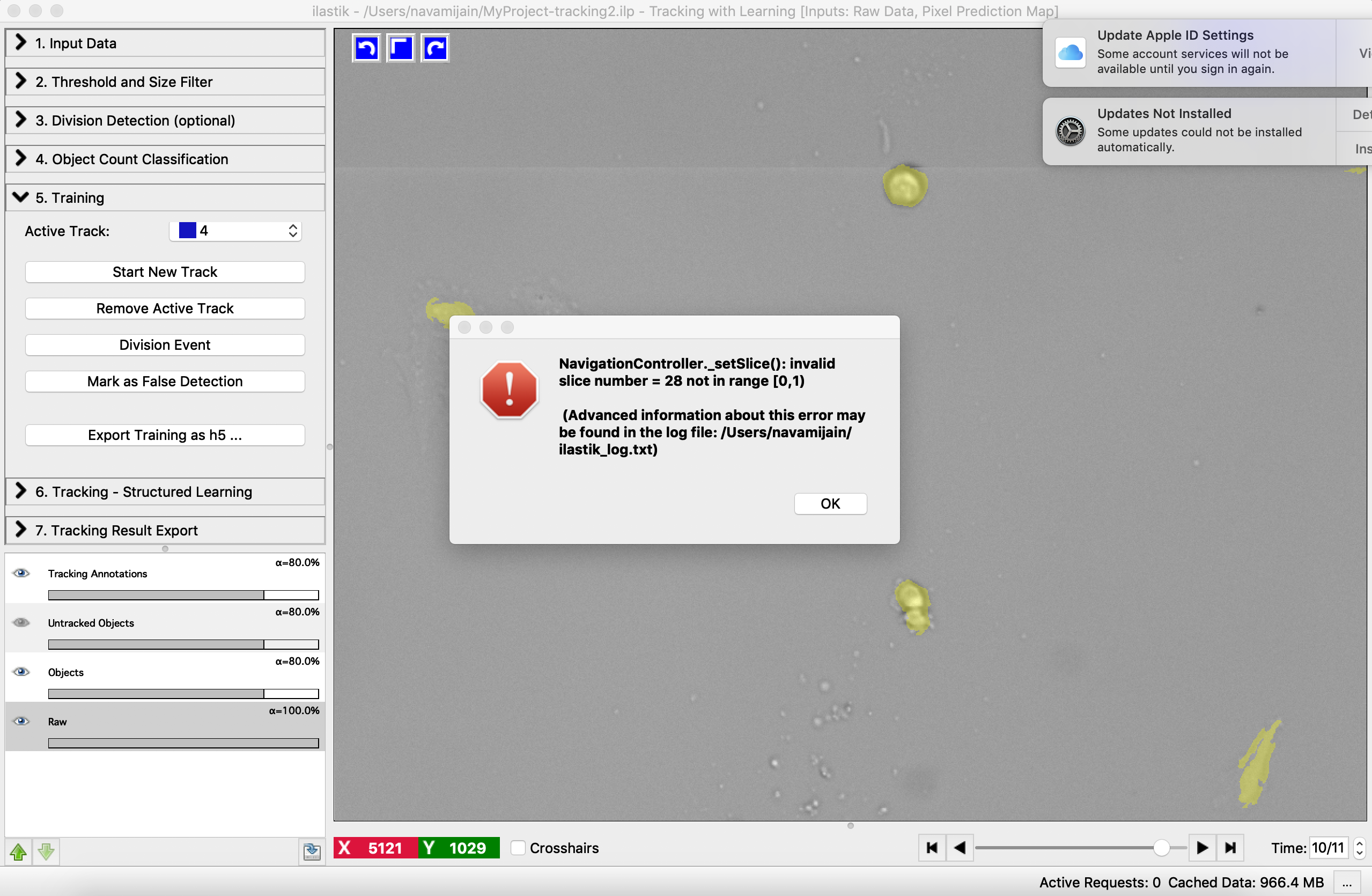Rotate the view clockwise using the third blue icon
Screen dimensions: 1372x896
coord(435,48)
